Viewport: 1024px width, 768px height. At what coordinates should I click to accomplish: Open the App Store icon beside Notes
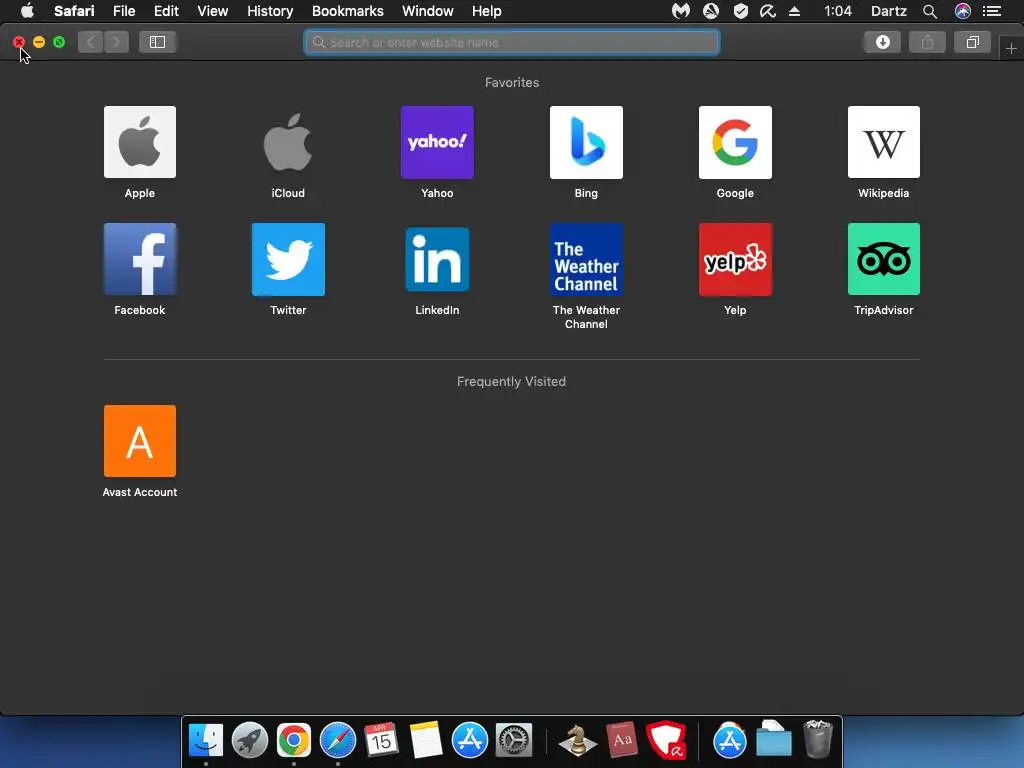tap(470, 741)
